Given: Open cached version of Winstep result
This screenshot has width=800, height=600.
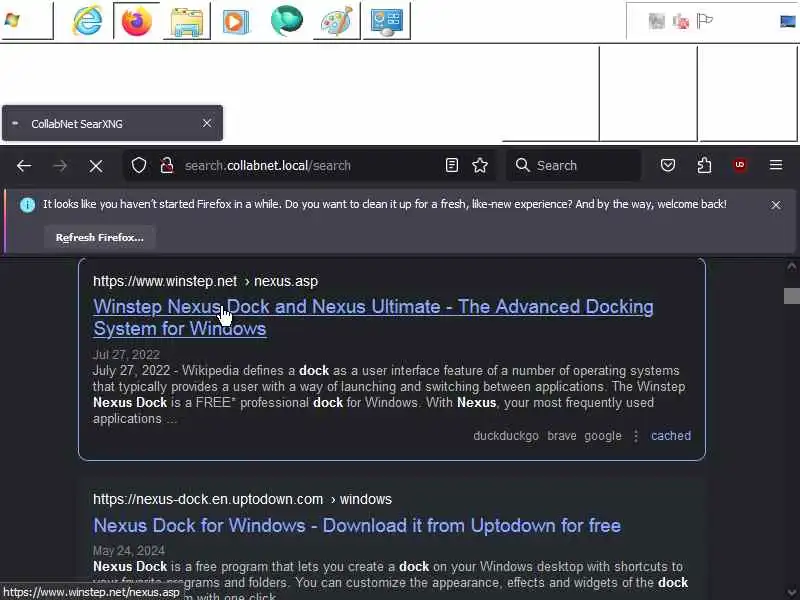Looking at the screenshot, I should [670, 436].
